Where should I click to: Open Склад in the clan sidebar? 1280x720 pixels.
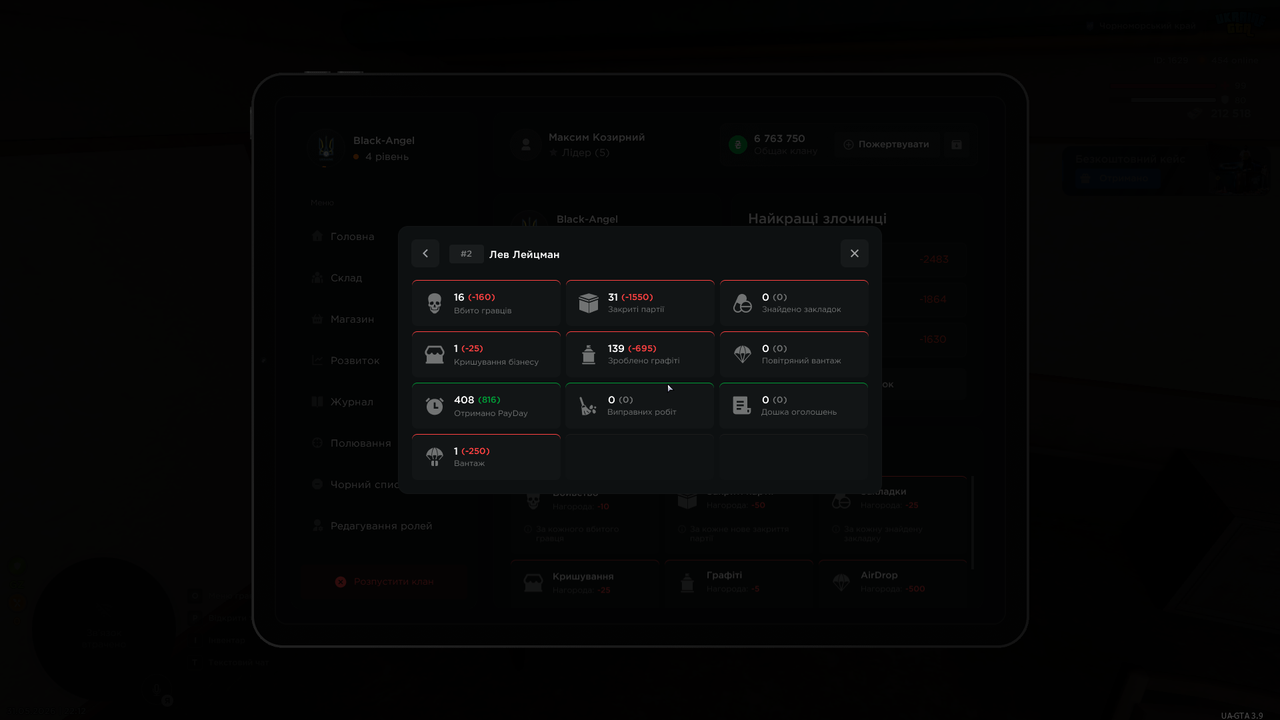[346, 278]
